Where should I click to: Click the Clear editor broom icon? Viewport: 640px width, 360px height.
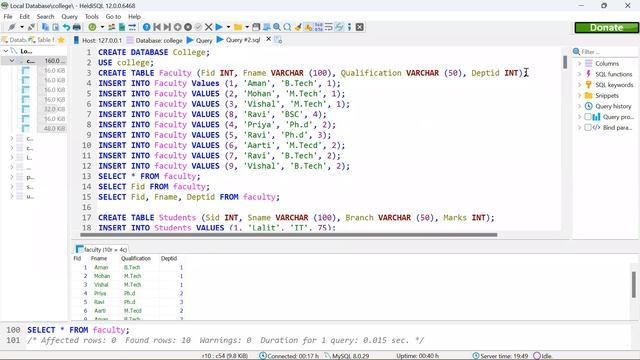click(298, 27)
